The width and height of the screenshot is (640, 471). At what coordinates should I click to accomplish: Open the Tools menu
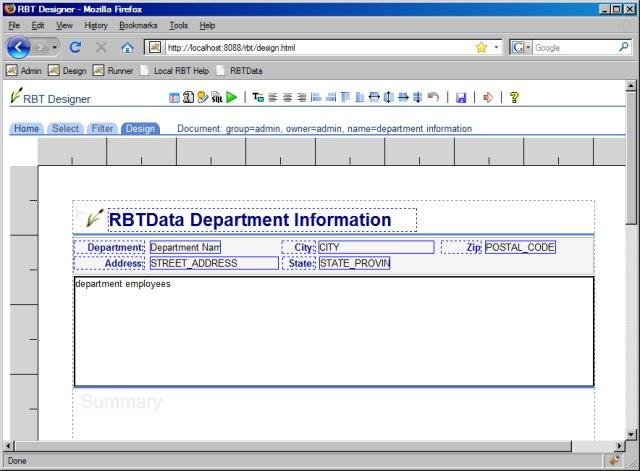179,26
